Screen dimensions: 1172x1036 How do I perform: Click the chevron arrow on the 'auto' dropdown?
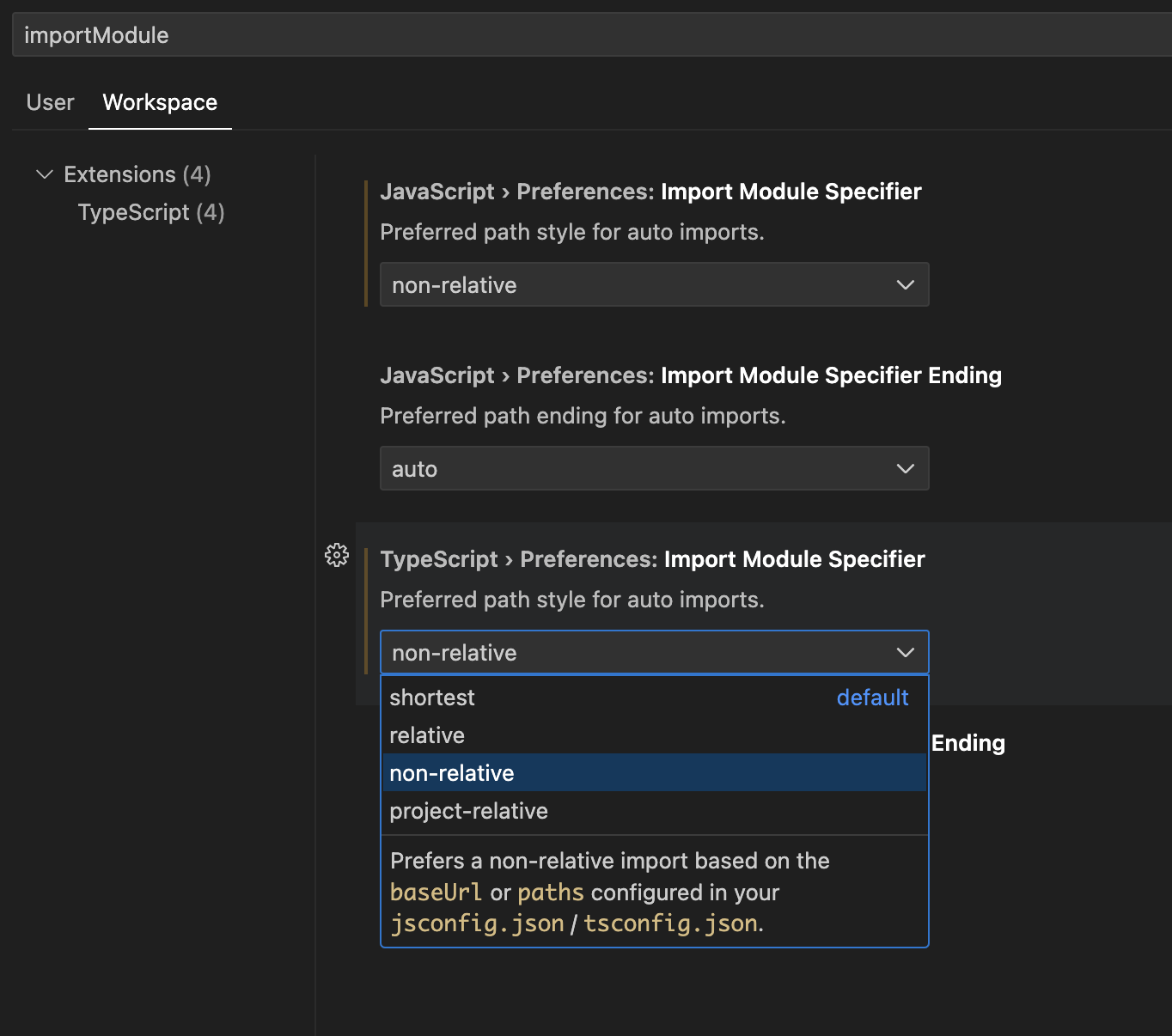906,468
